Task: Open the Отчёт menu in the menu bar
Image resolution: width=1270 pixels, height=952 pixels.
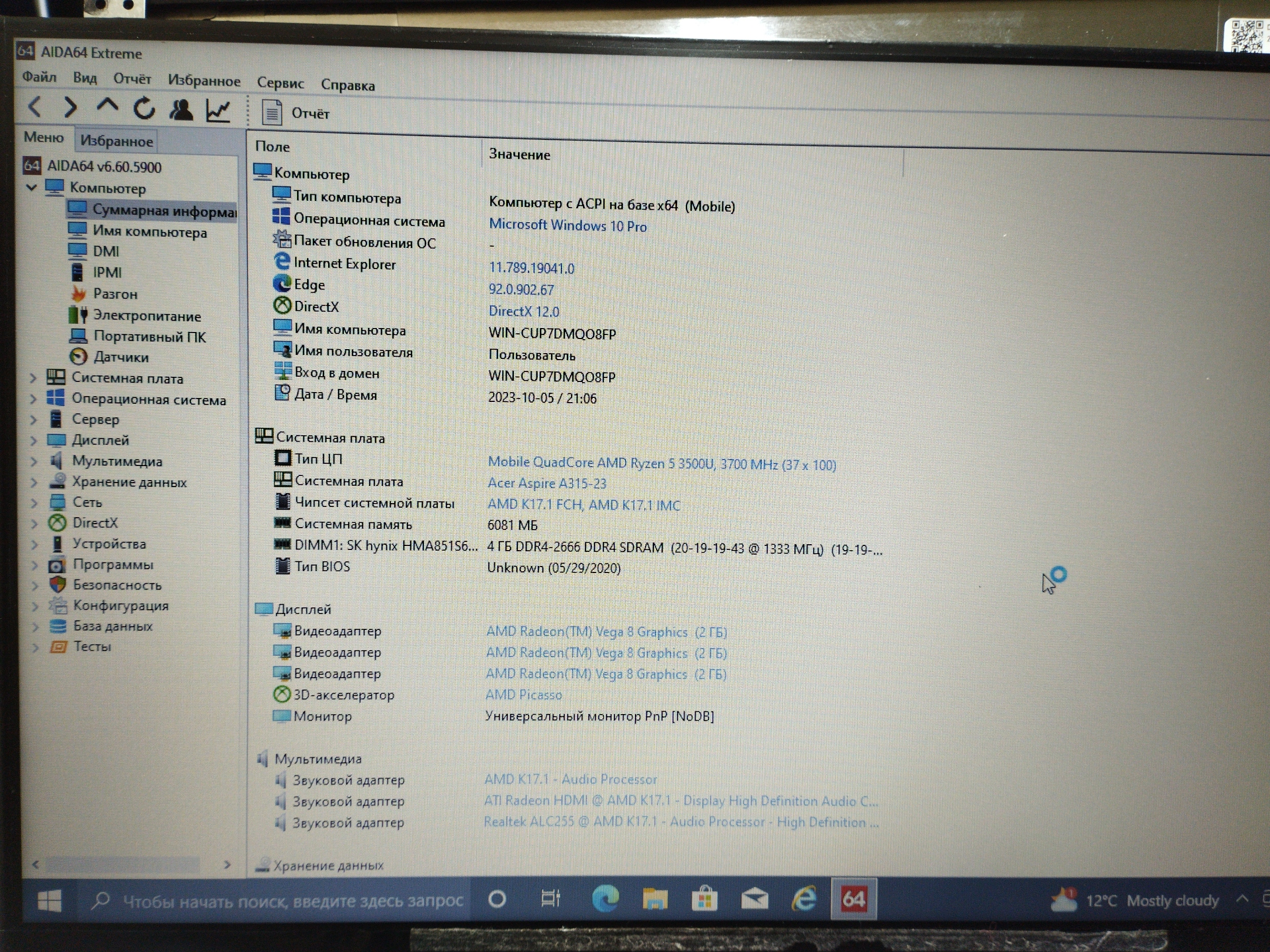Action: pos(132,79)
